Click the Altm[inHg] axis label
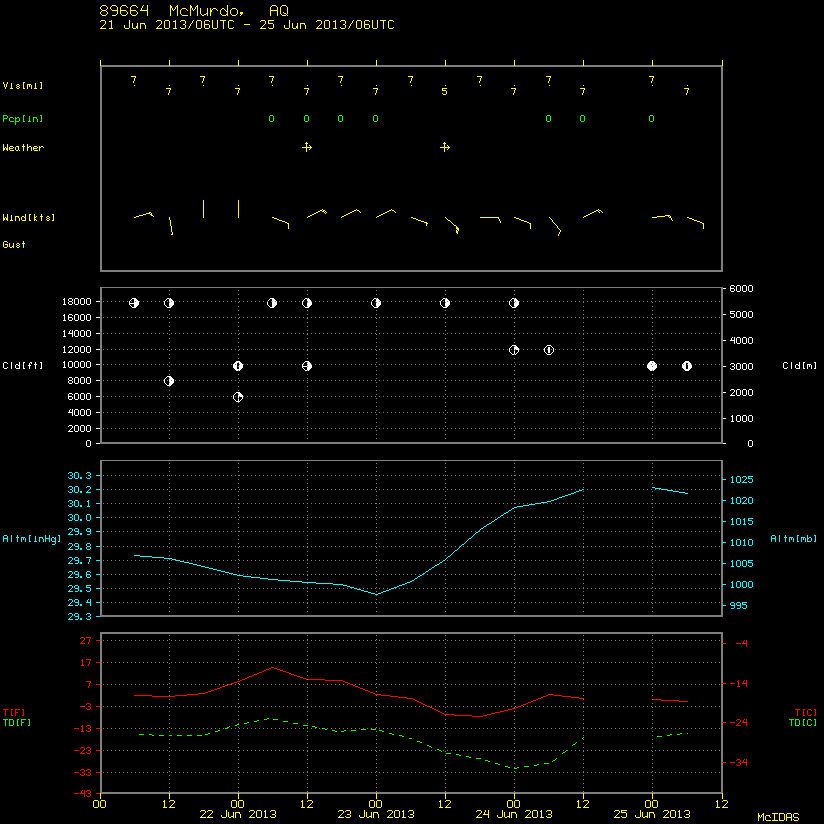The height and width of the screenshot is (824, 824). [32, 539]
